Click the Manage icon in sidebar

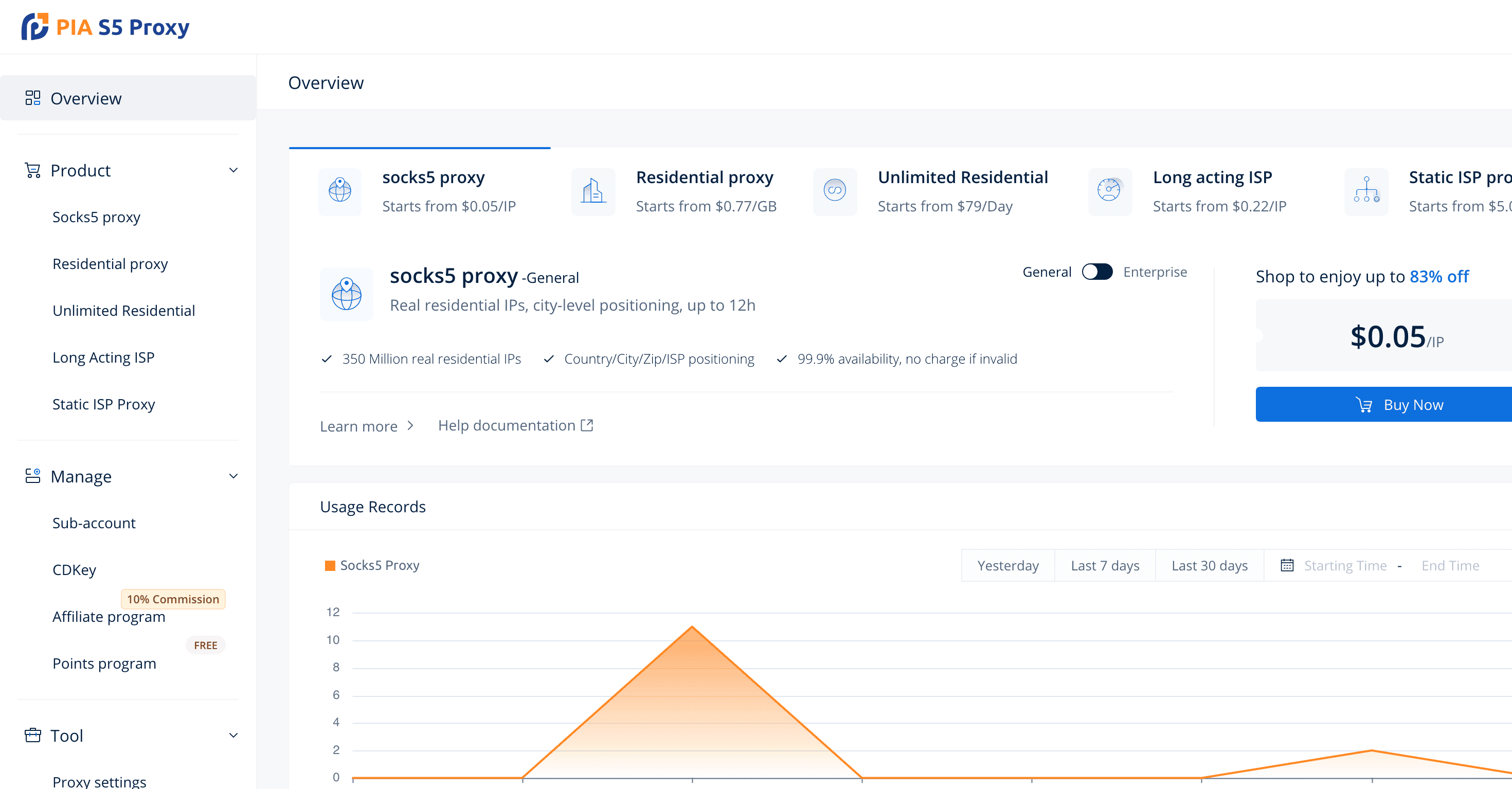(x=33, y=476)
